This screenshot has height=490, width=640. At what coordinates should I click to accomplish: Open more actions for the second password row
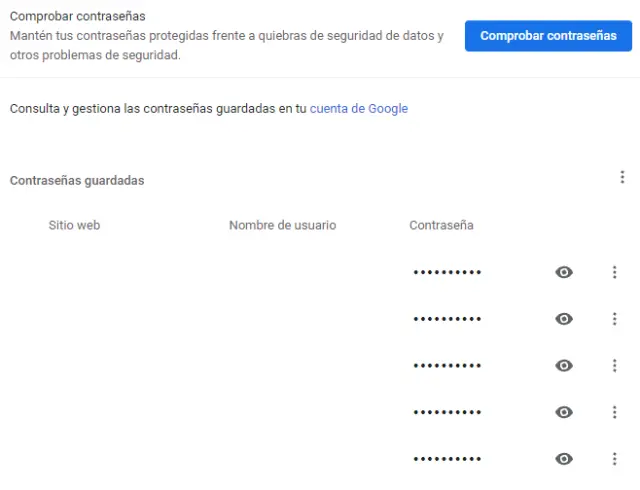pyautogui.click(x=614, y=319)
